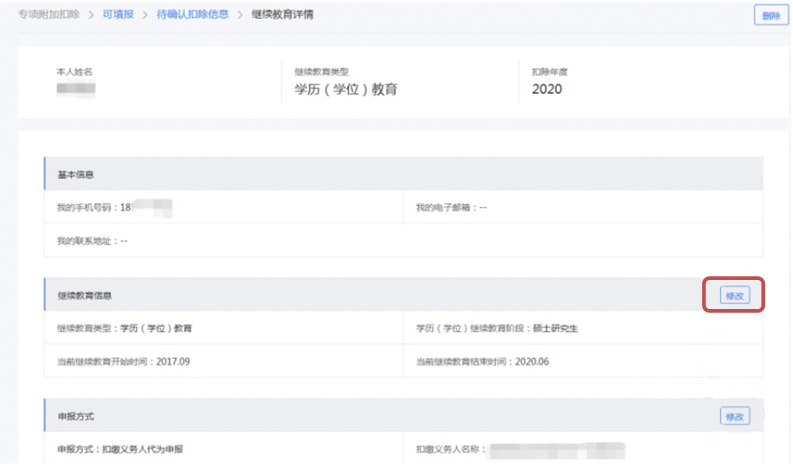
Task: Click the chevron arrow before 继续教育详情
Action: pos(240,16)
